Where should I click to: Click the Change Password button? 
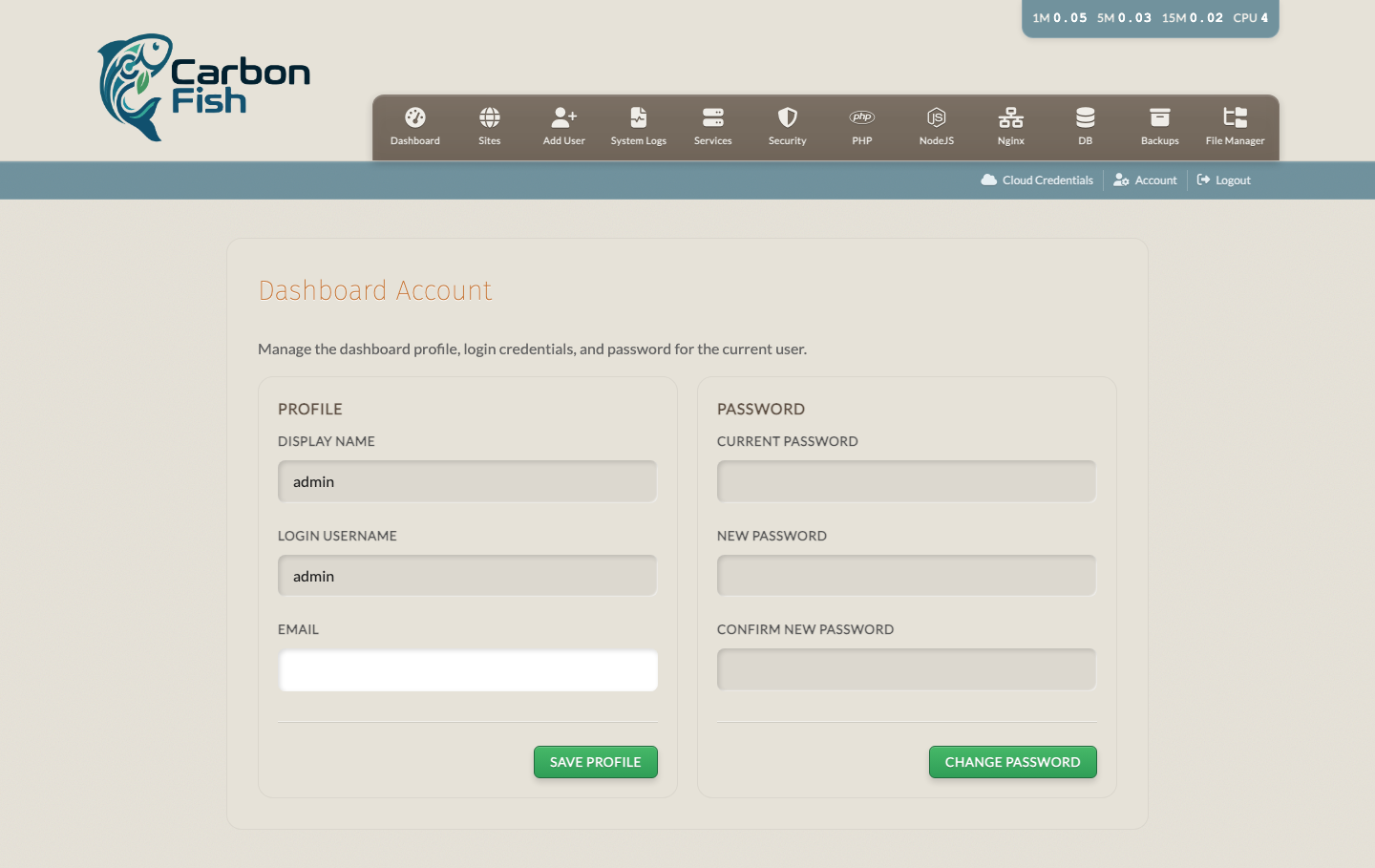coord(1012,762)
